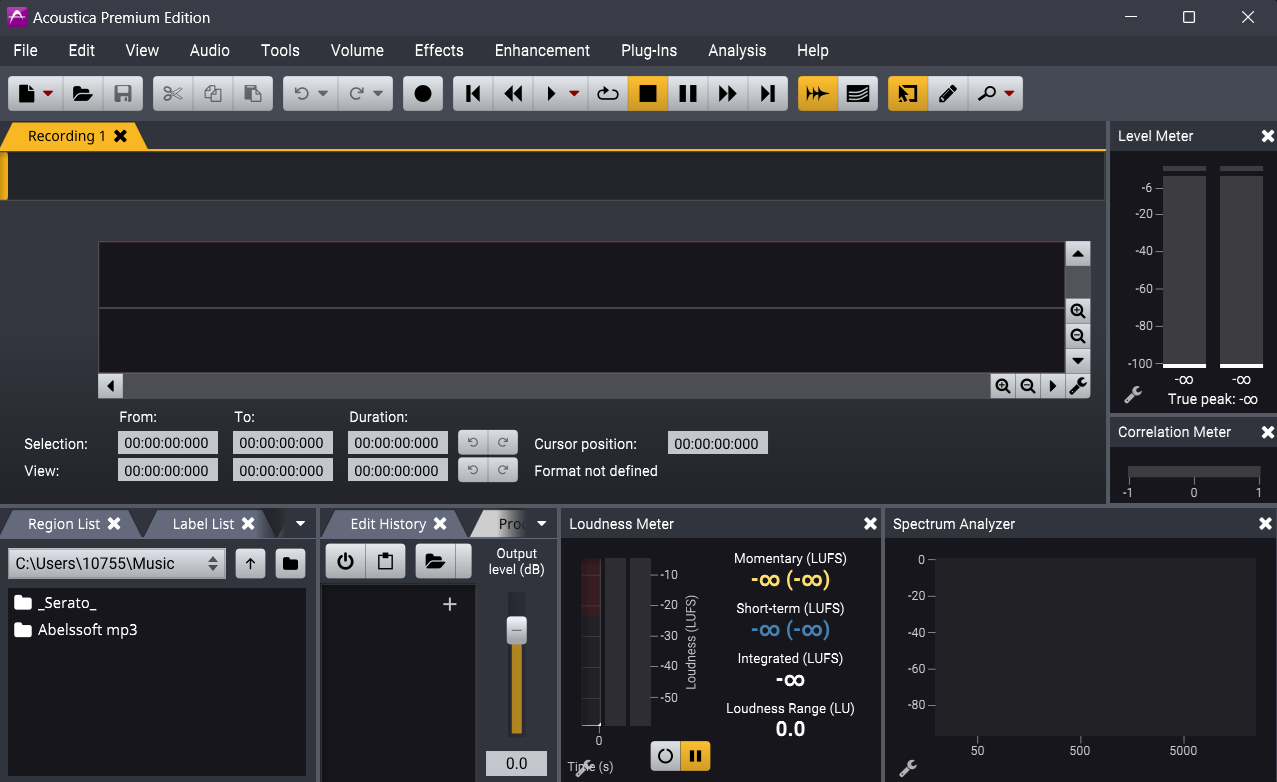Open the folder path combo box
1277x782 pixels.
(117, 564)
